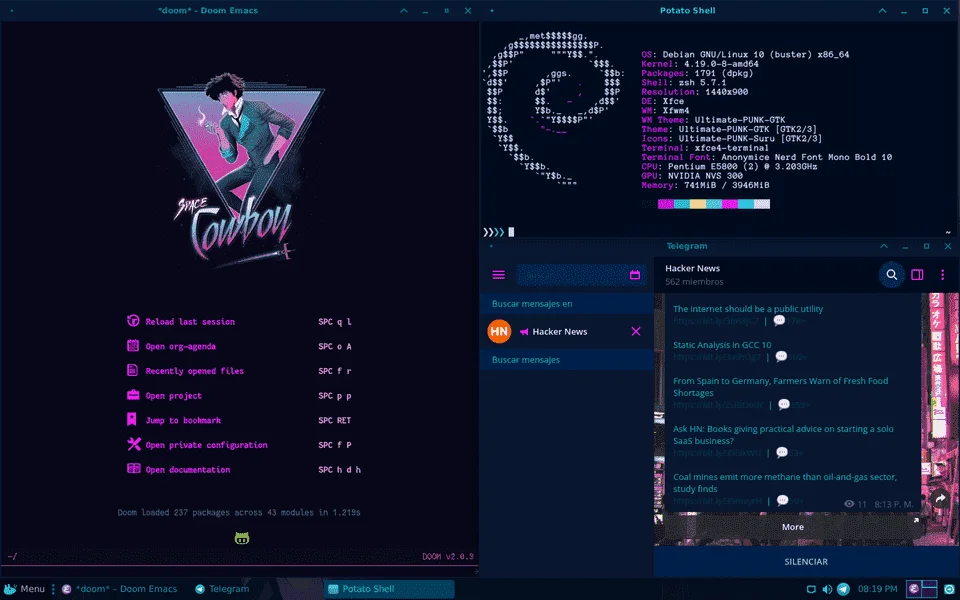Click 'Static Analysis in GCC 10' headline
The width and height of the screenshot is (960, 600).
(722, 345)
